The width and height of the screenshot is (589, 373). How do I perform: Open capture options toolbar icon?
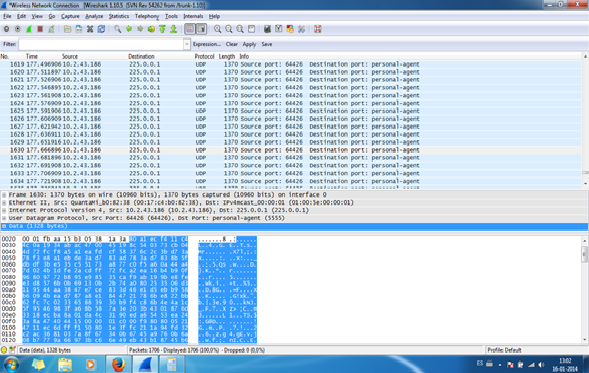click(x=18, y=29)
